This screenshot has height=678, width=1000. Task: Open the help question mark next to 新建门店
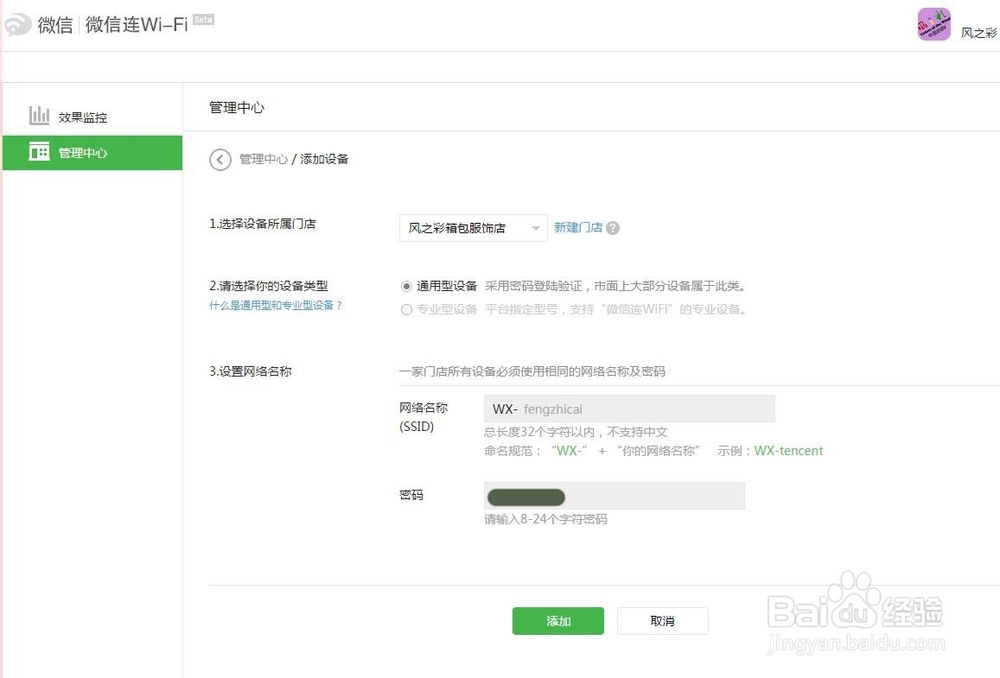pos(612,227)
